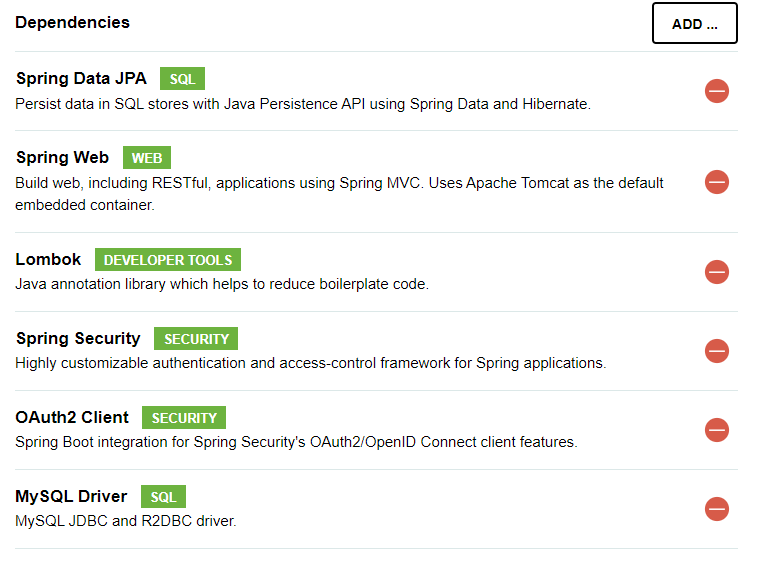Select the Spring Data JPA title
Screen dimensions: 772x569
pyautogui.click(x=81, y=79)
